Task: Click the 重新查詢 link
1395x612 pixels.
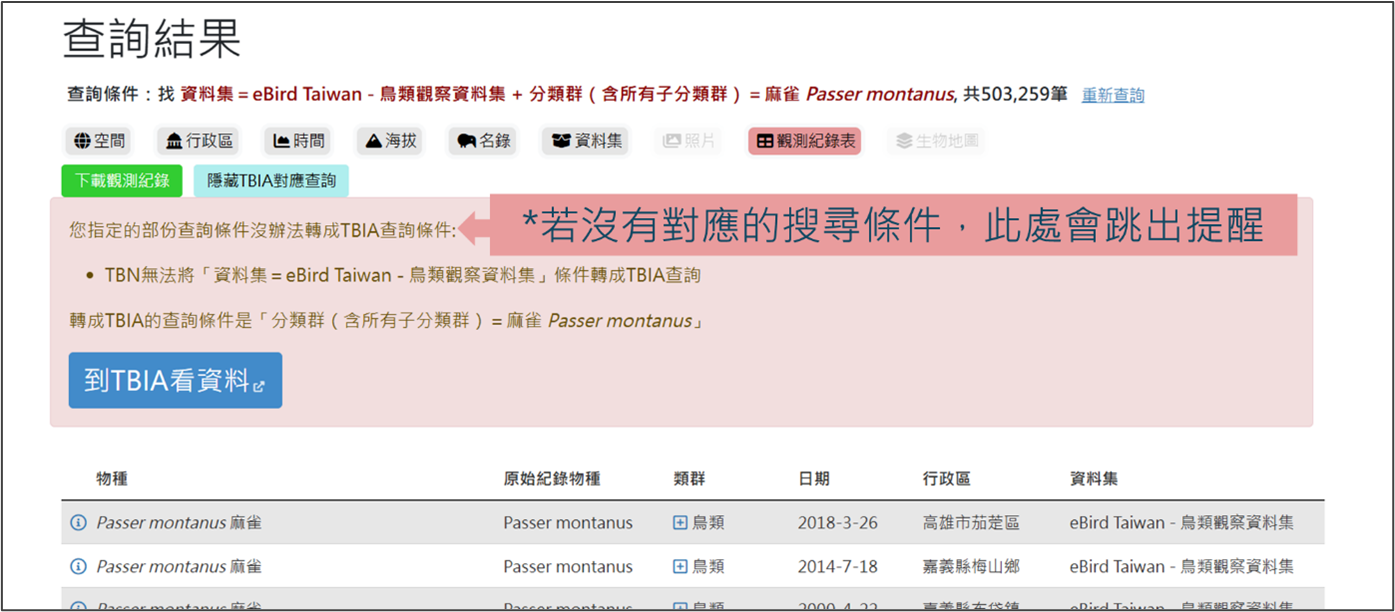Action: coord(1113,96)
